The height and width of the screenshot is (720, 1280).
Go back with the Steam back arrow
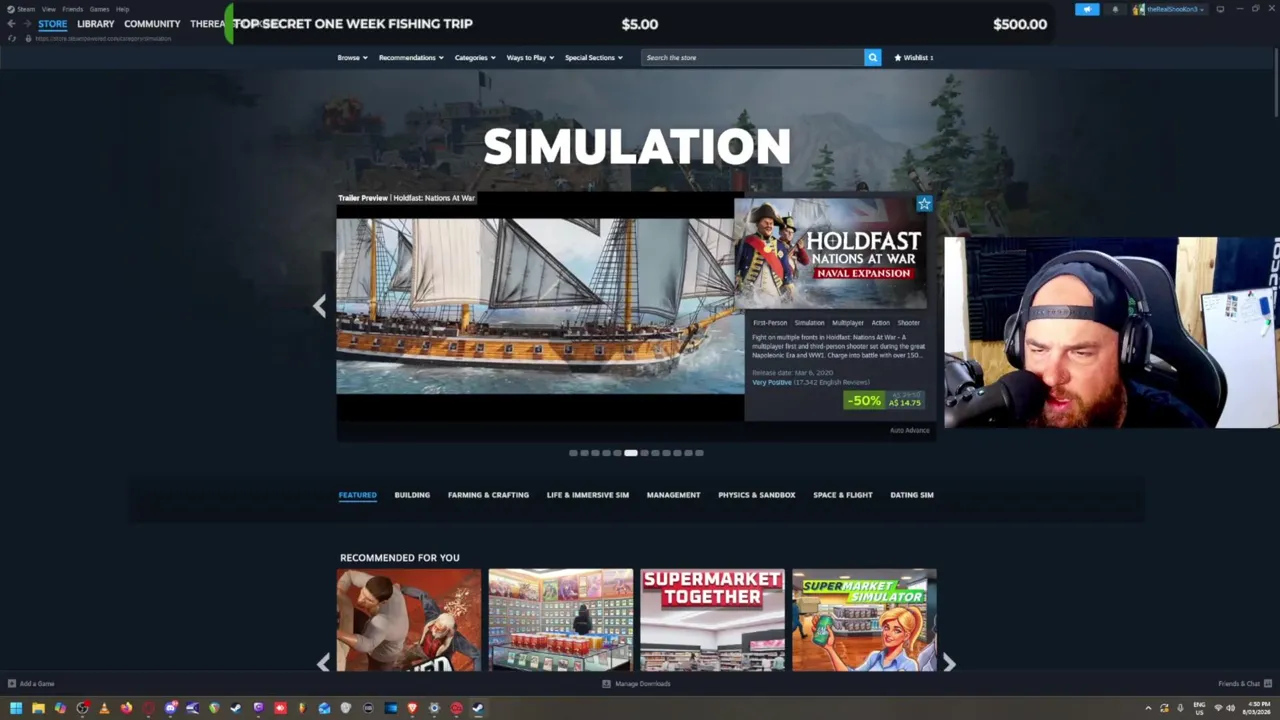(11, 23)
